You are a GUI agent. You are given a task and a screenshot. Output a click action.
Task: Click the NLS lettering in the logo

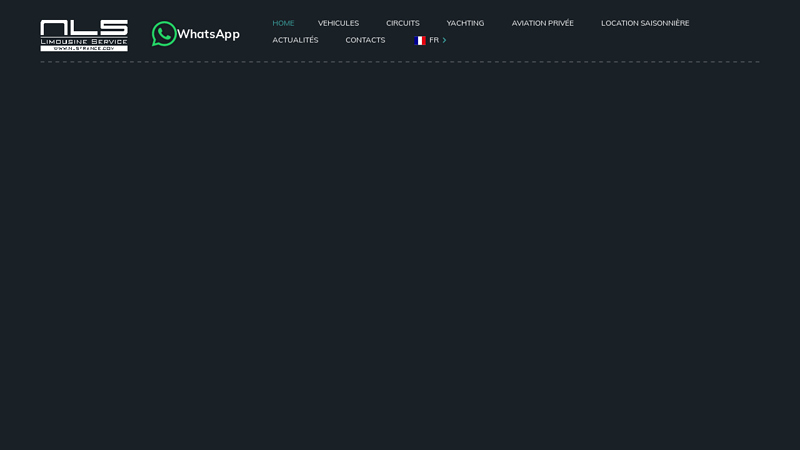click(84, 28)
